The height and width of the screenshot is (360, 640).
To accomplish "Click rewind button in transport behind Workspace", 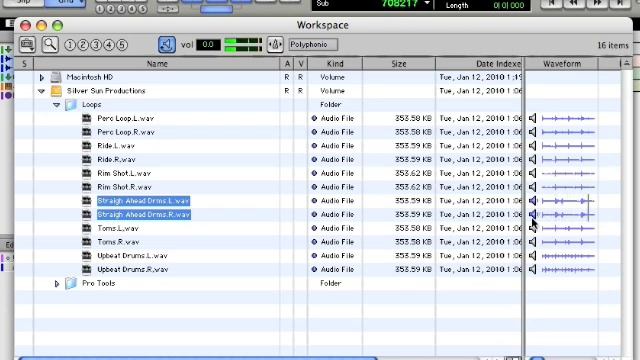I will click(574, 3).
